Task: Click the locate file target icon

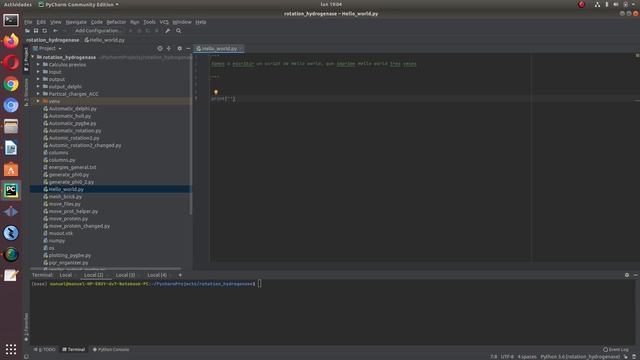Action: click(x=160, y=48)
